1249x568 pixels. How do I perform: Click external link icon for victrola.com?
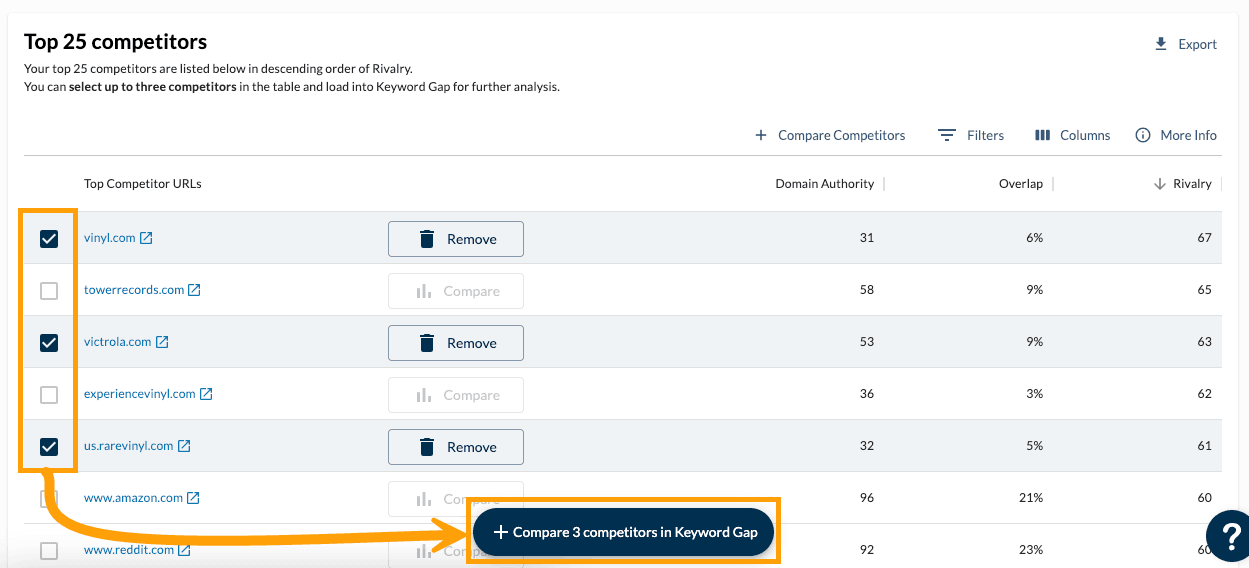[162, 342]
